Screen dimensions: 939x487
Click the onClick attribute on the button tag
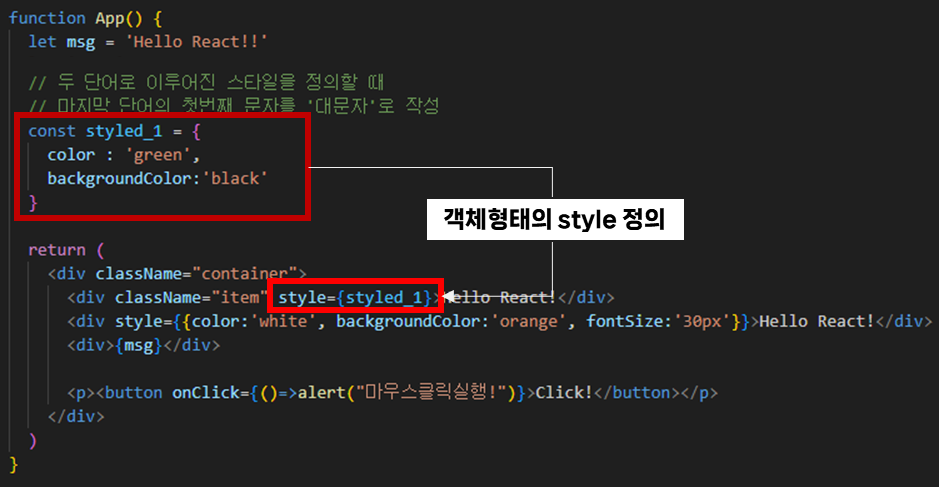click(205, 393)
